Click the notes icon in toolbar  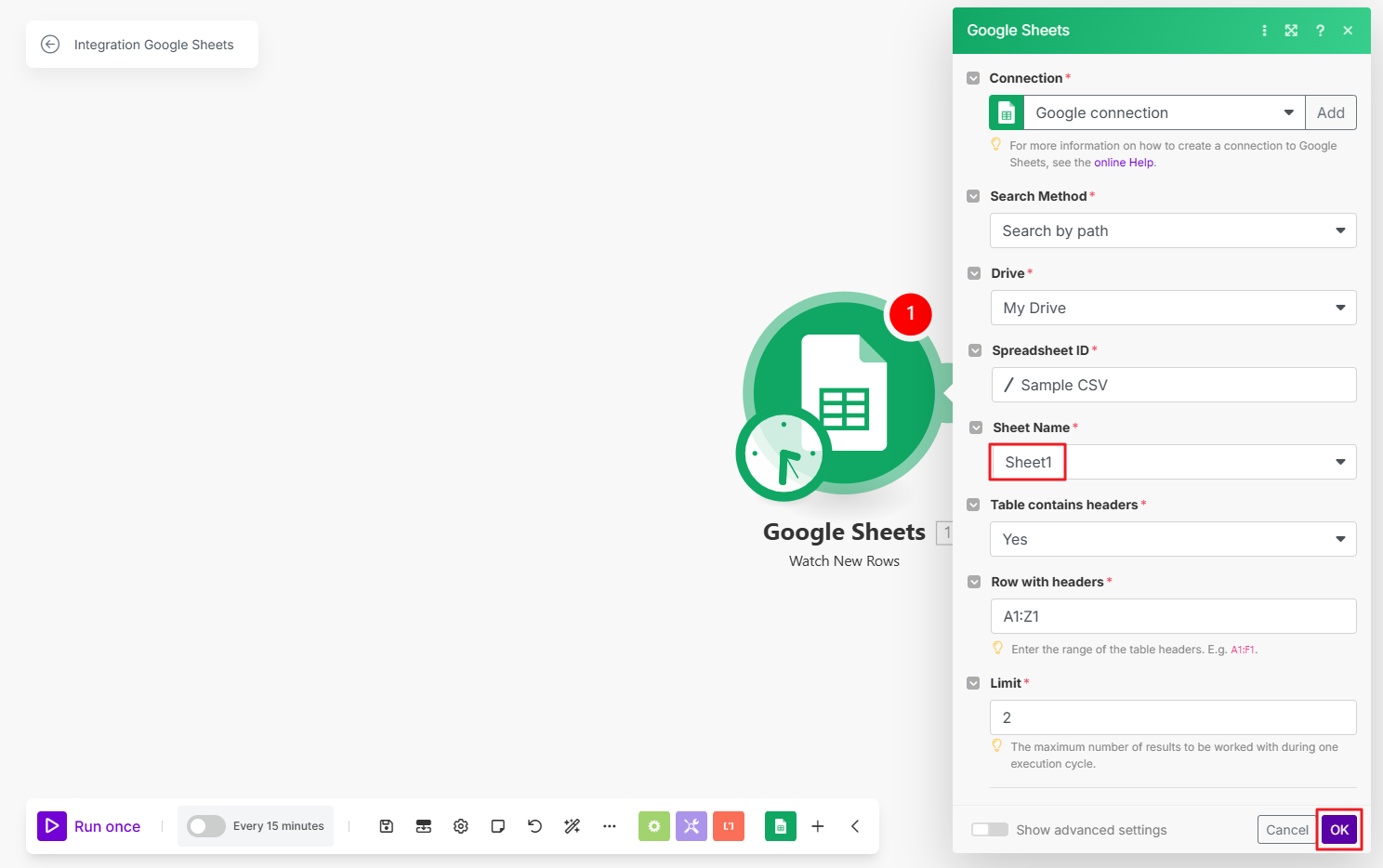pos(498,826)
